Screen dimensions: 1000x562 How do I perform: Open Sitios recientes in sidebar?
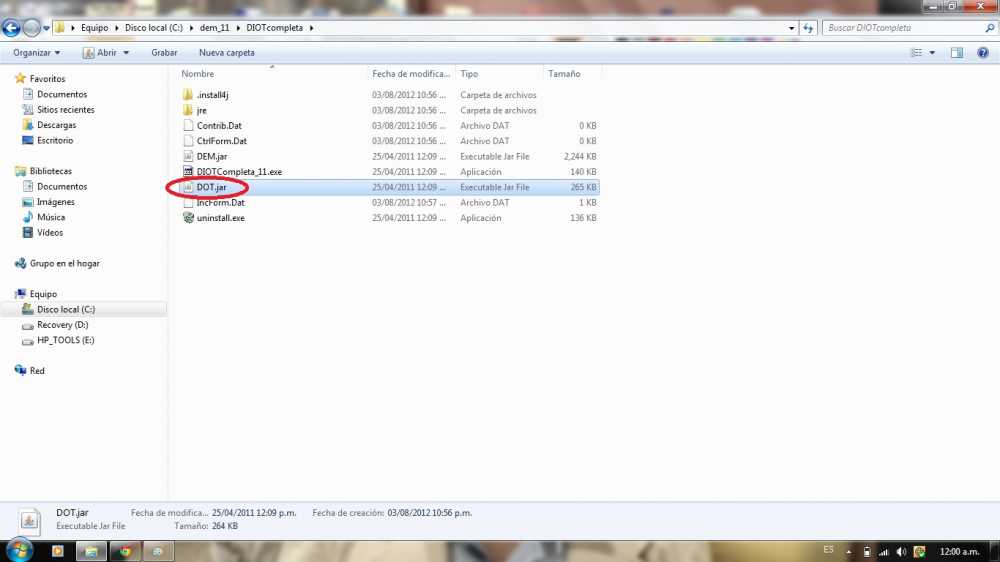pos(66,110)
